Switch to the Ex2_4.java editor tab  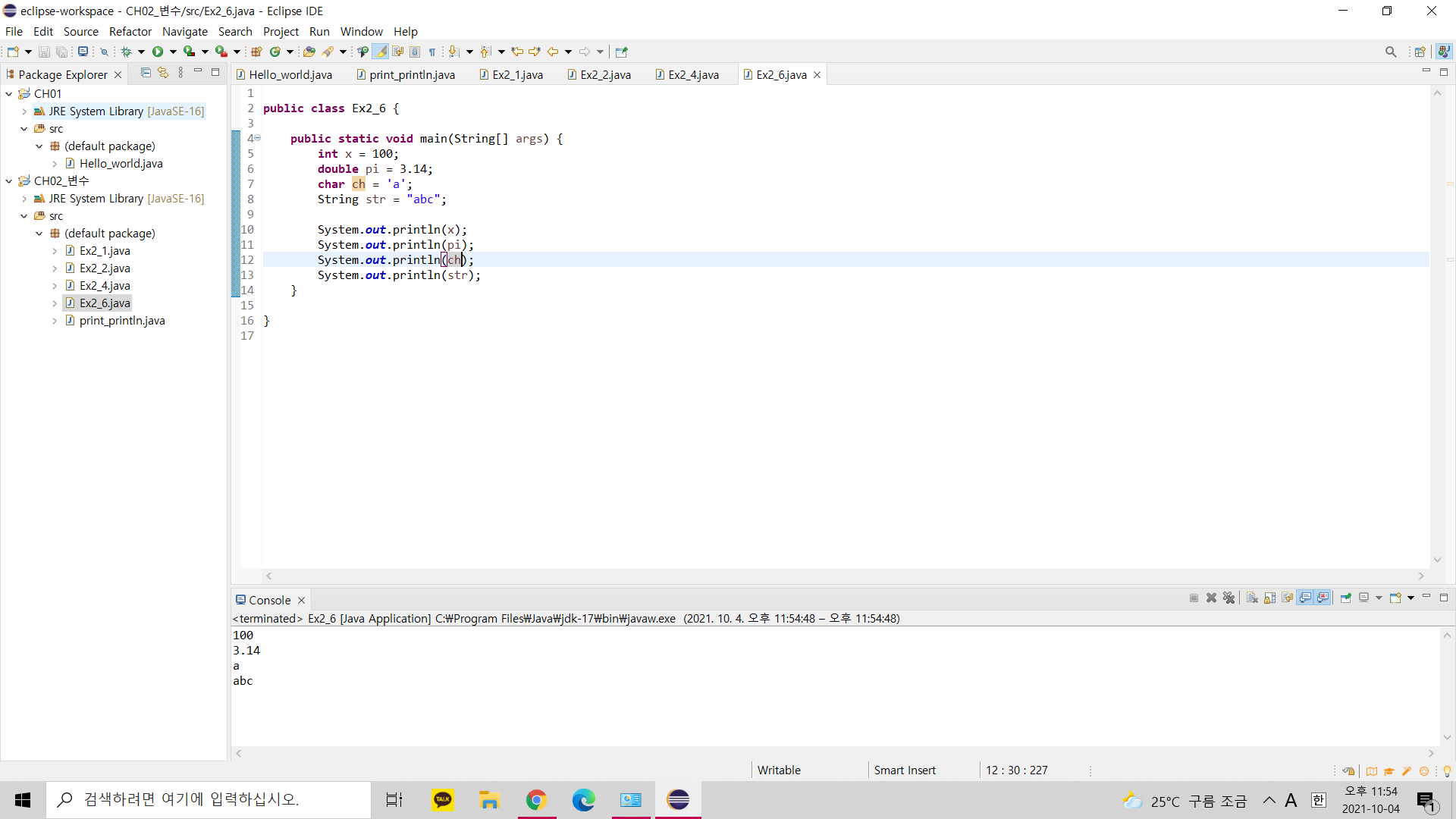pyautogui.click(x=692, y=74)
